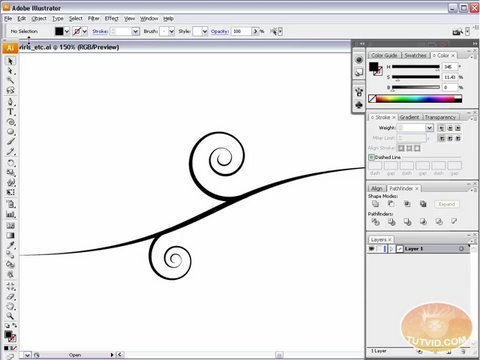Click the Stroke link in control bar
Image resolution: width=480 pixels, height=360 pixels.
coord(100,31)
